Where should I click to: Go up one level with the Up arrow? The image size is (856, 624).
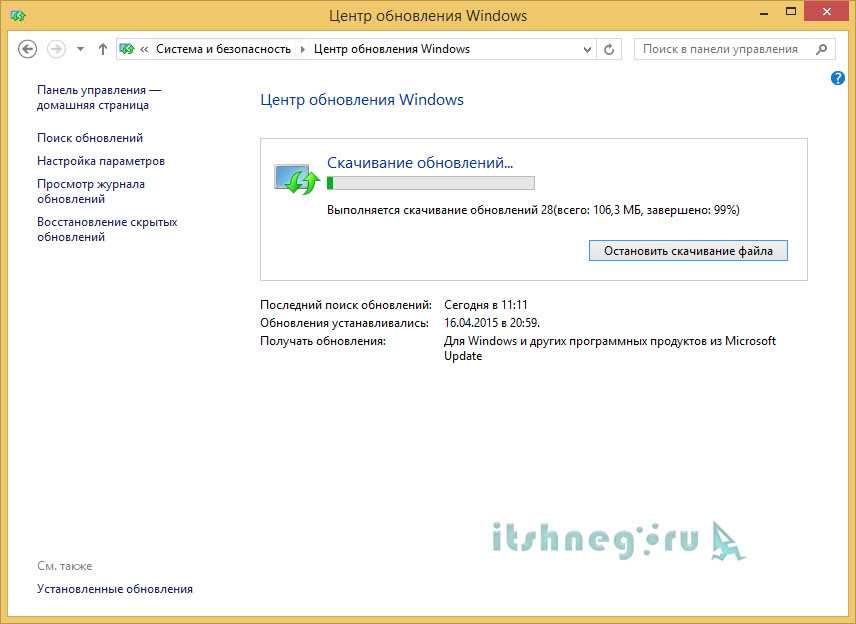[102, 49]
